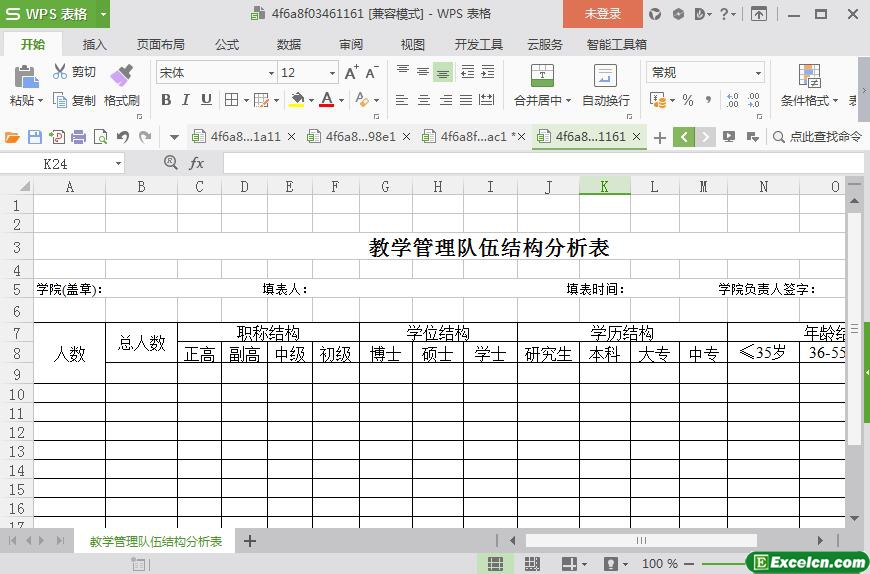Open the 开发工具 ribbon tab
The image size is (870, 574).
pos(479,44)
